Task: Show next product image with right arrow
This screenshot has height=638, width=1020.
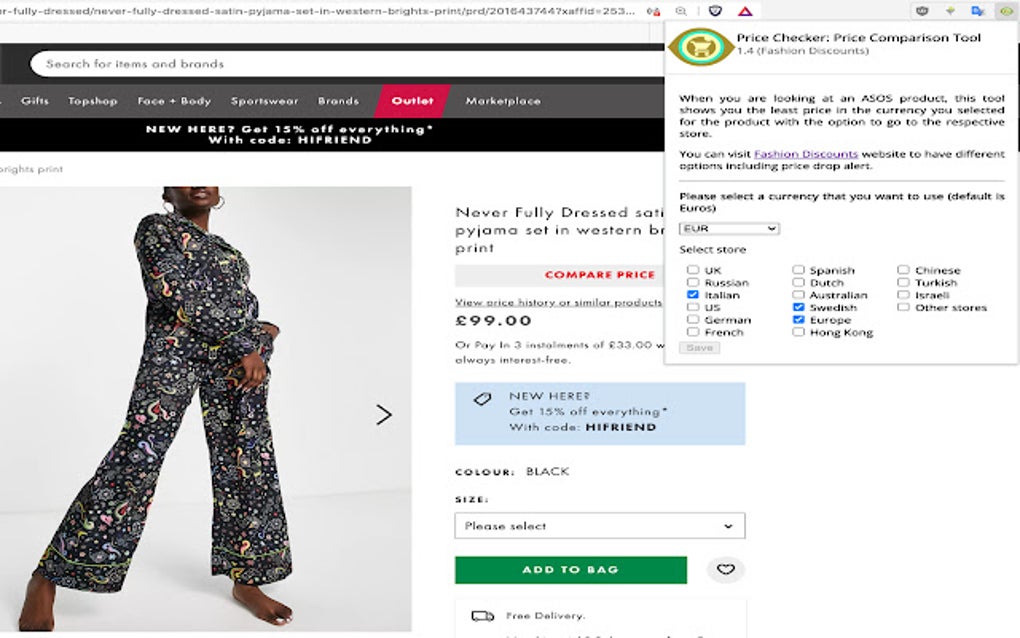Action: [x=384, y=414]
